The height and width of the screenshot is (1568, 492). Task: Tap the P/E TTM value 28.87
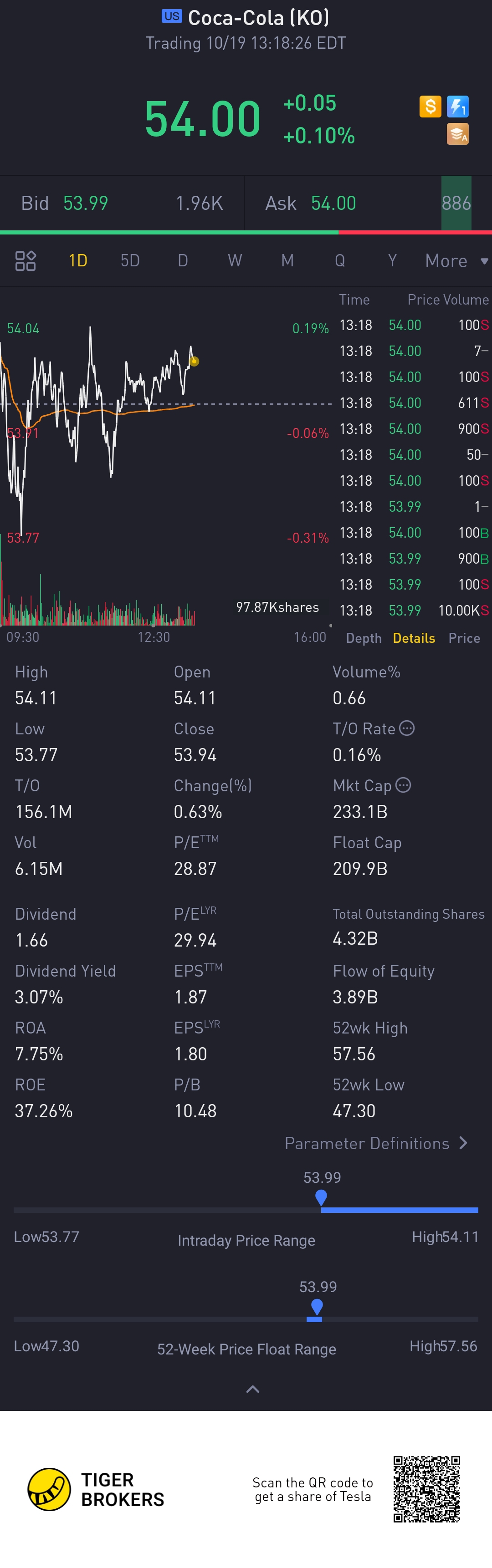pos(195,869)
